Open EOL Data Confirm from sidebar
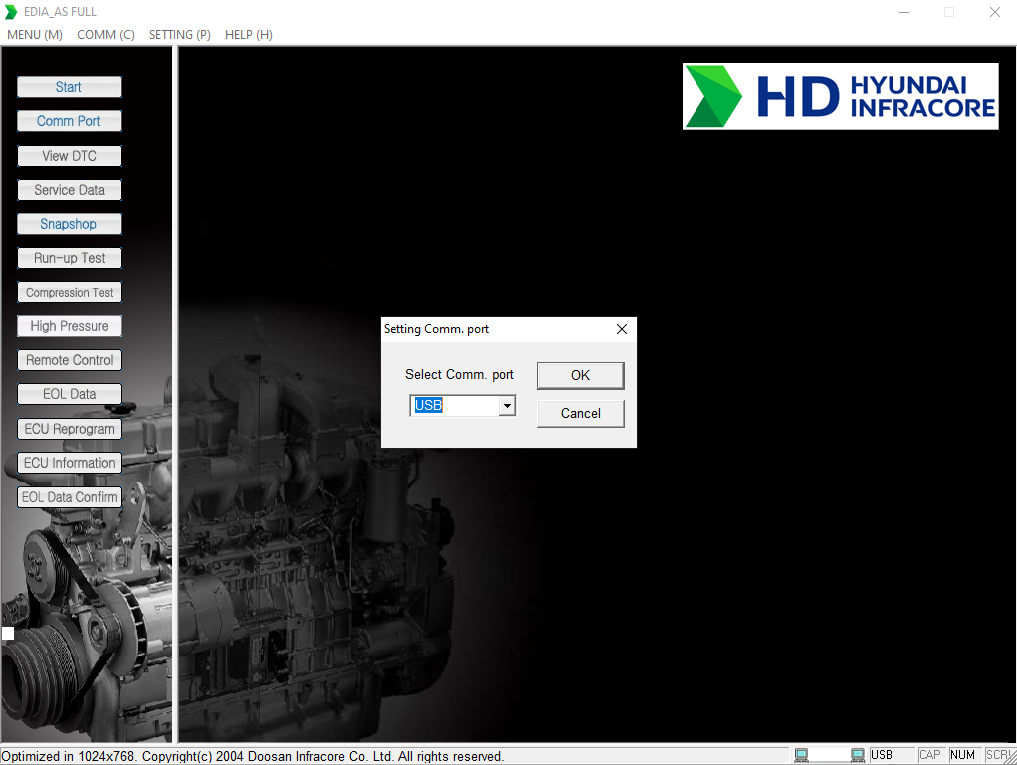 [69, 497]
